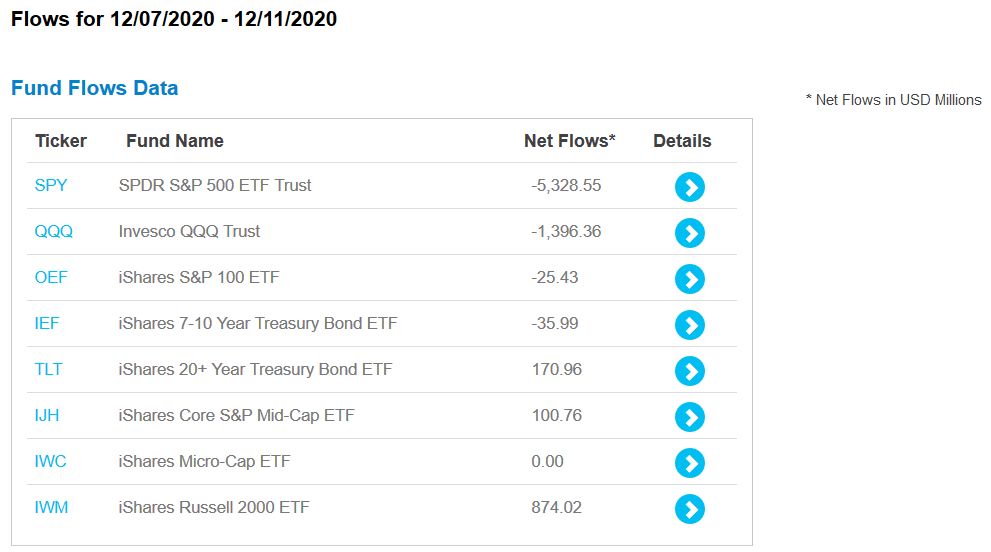Open details arrow for SPY row
Viewport: 991px width, 552px height.
[x=690, y=187]
